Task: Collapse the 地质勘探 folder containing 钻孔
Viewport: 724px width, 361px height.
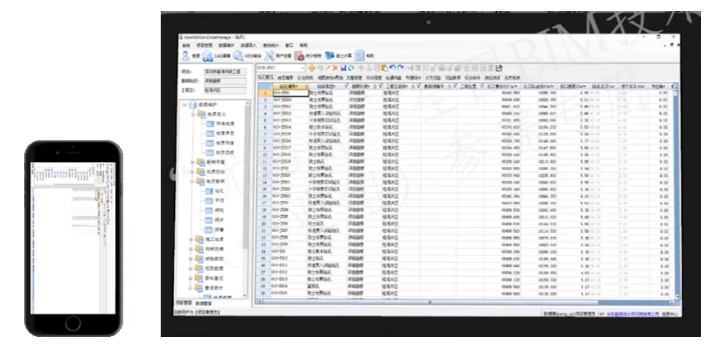Action: click(193, 181)
